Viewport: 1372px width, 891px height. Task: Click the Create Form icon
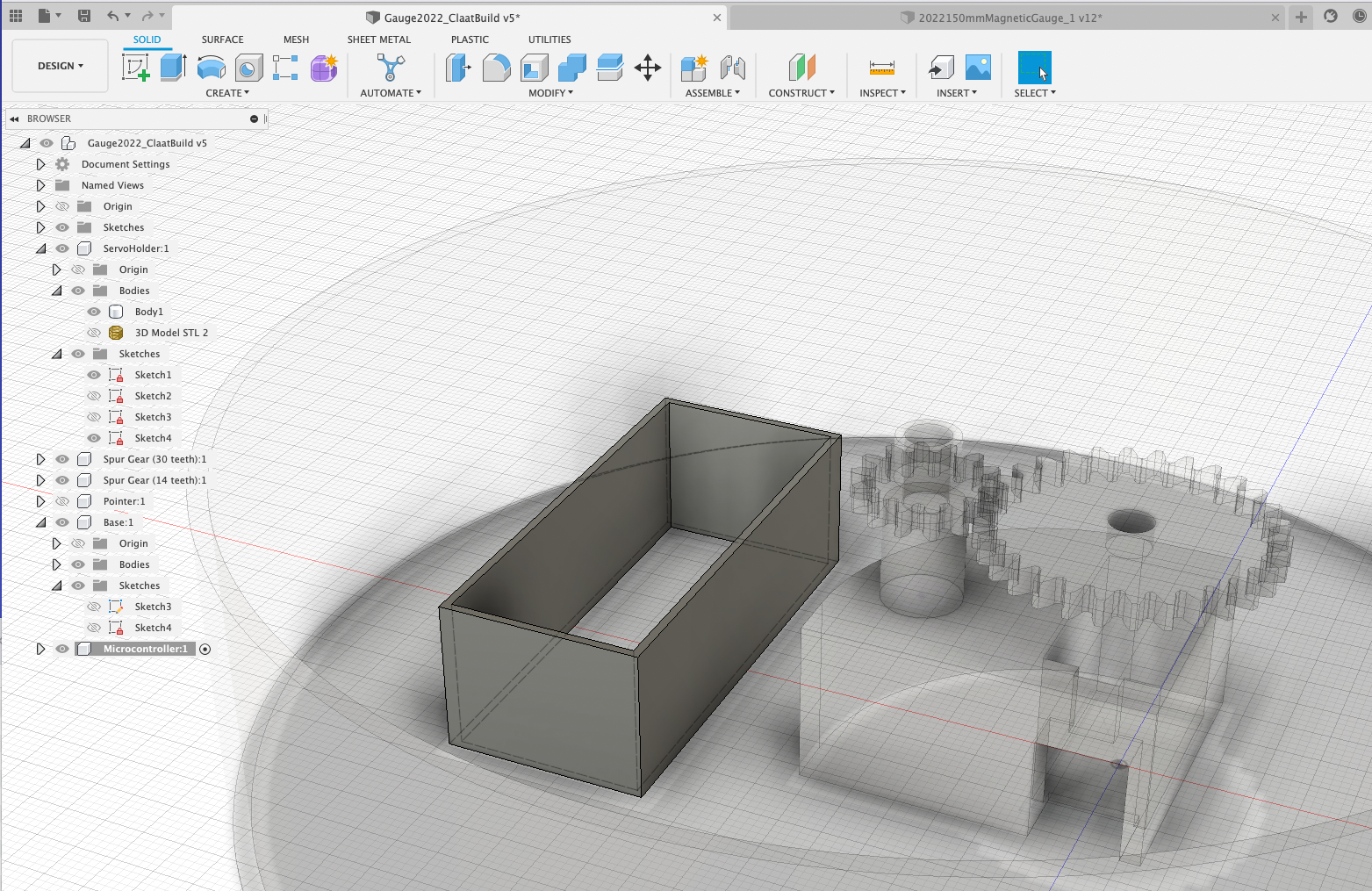(x=324, y=68)
